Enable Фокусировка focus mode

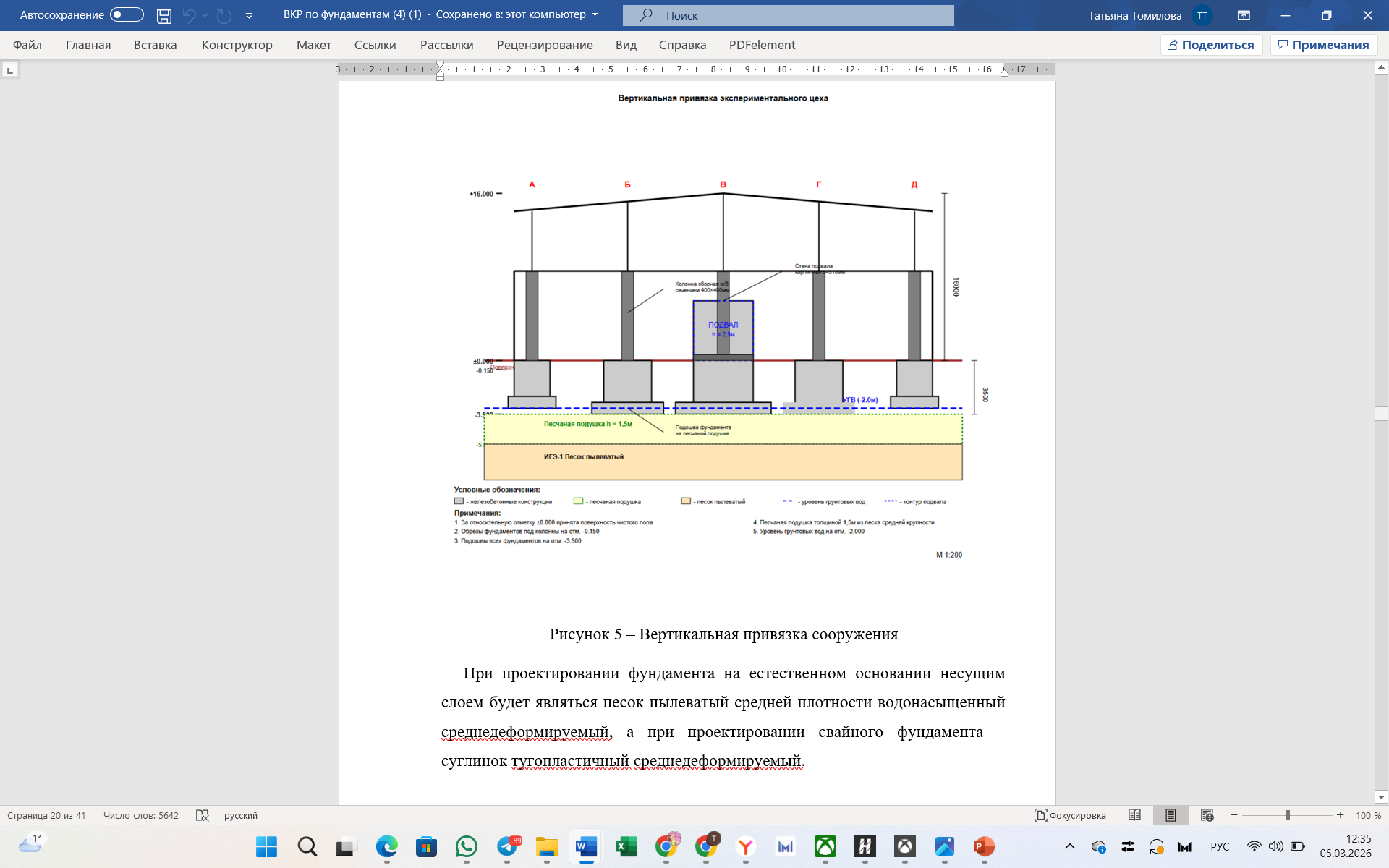point(1070,815)
